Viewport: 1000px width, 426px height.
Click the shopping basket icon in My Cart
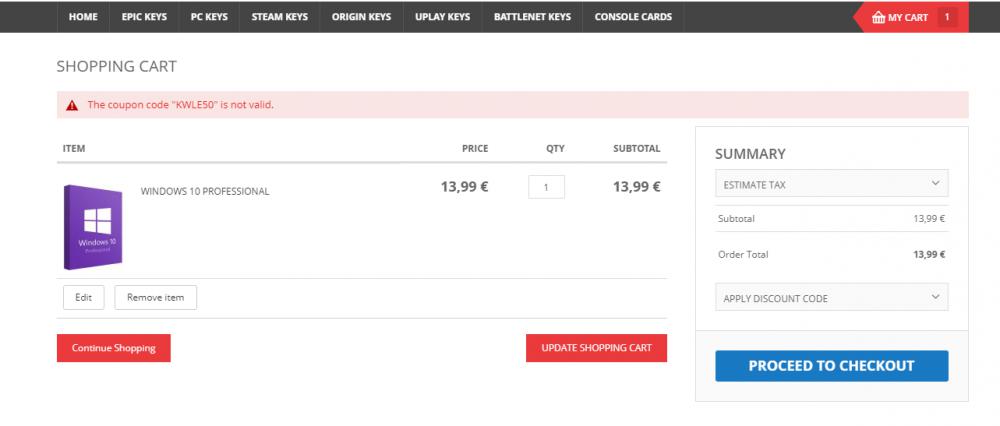point(878,17)
